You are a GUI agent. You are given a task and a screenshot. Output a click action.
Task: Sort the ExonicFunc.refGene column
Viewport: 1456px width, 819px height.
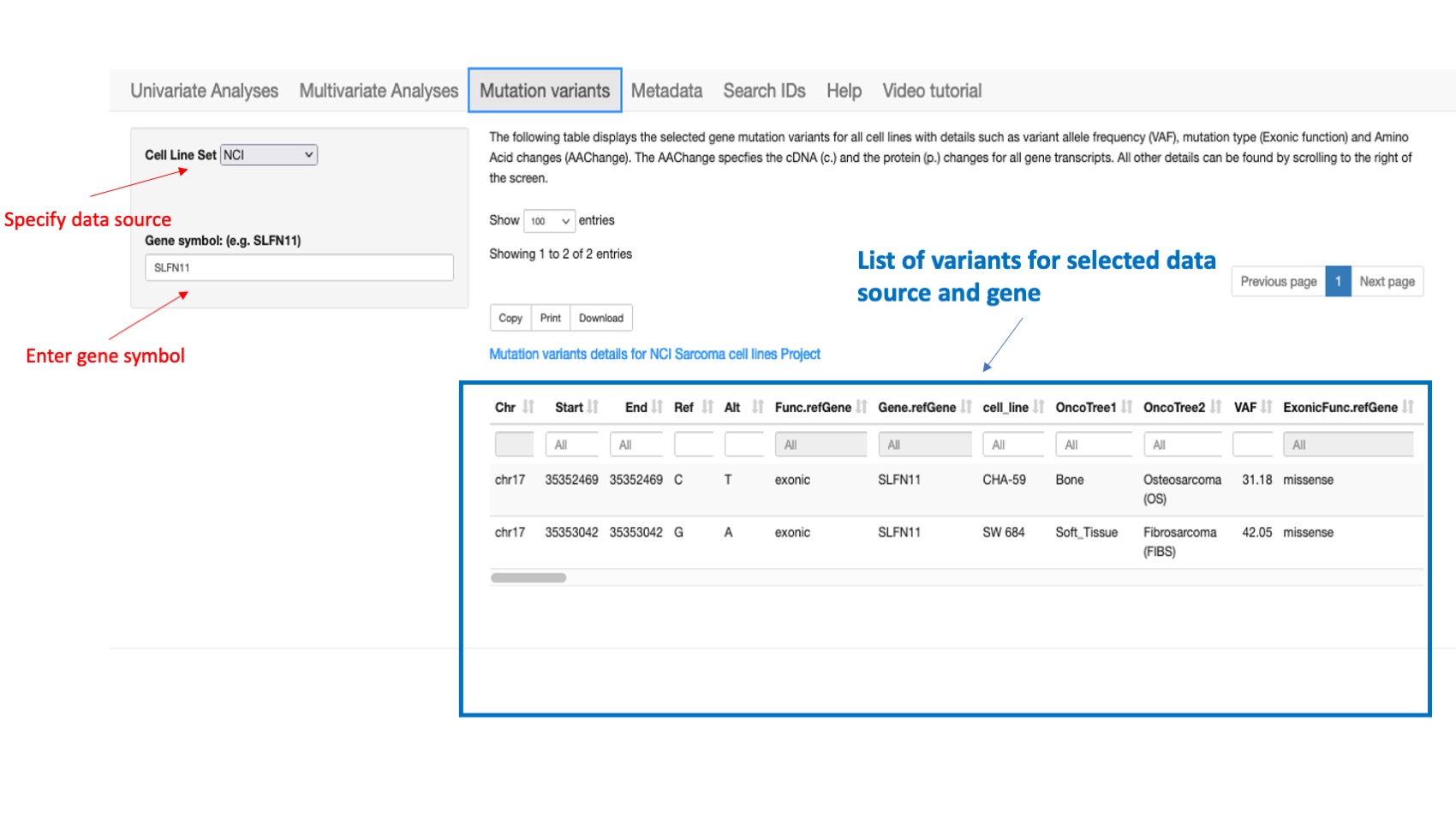point(1410,407)
